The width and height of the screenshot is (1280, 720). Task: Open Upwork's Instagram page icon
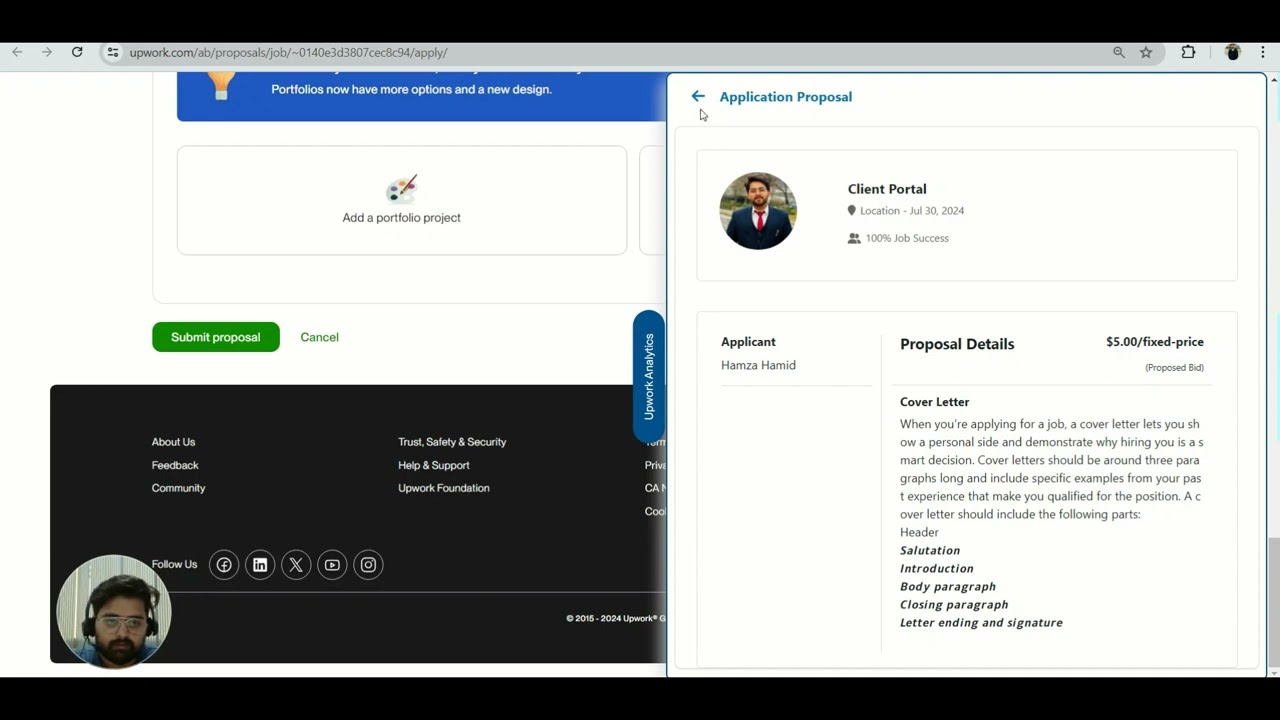click(x=368, y=565)
